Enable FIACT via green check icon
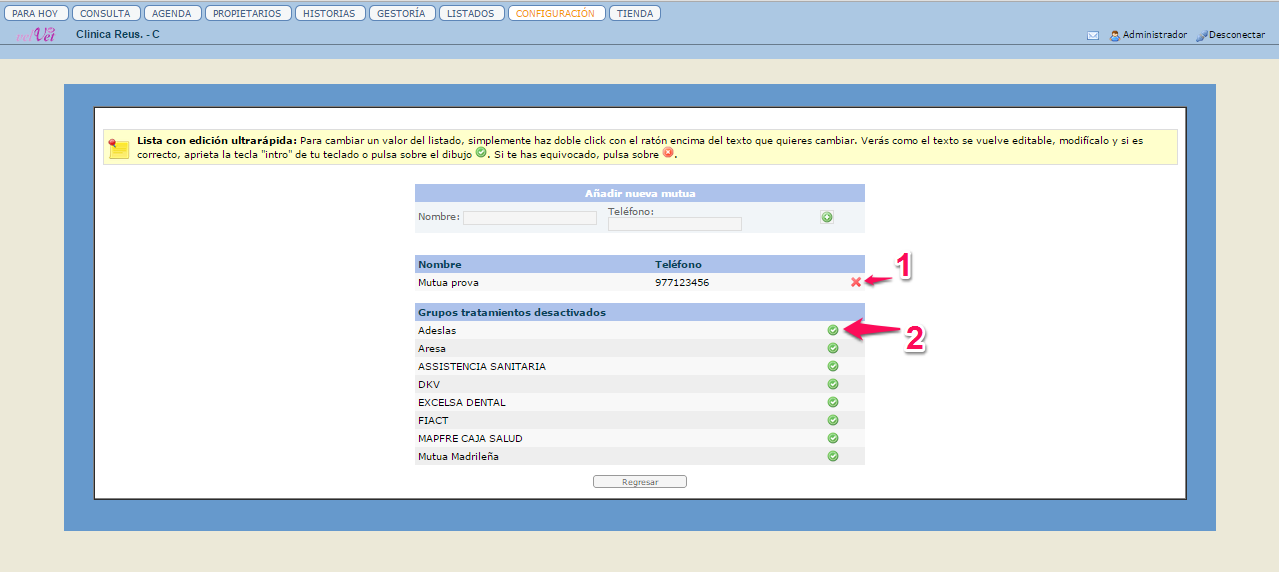 point(833,420)
